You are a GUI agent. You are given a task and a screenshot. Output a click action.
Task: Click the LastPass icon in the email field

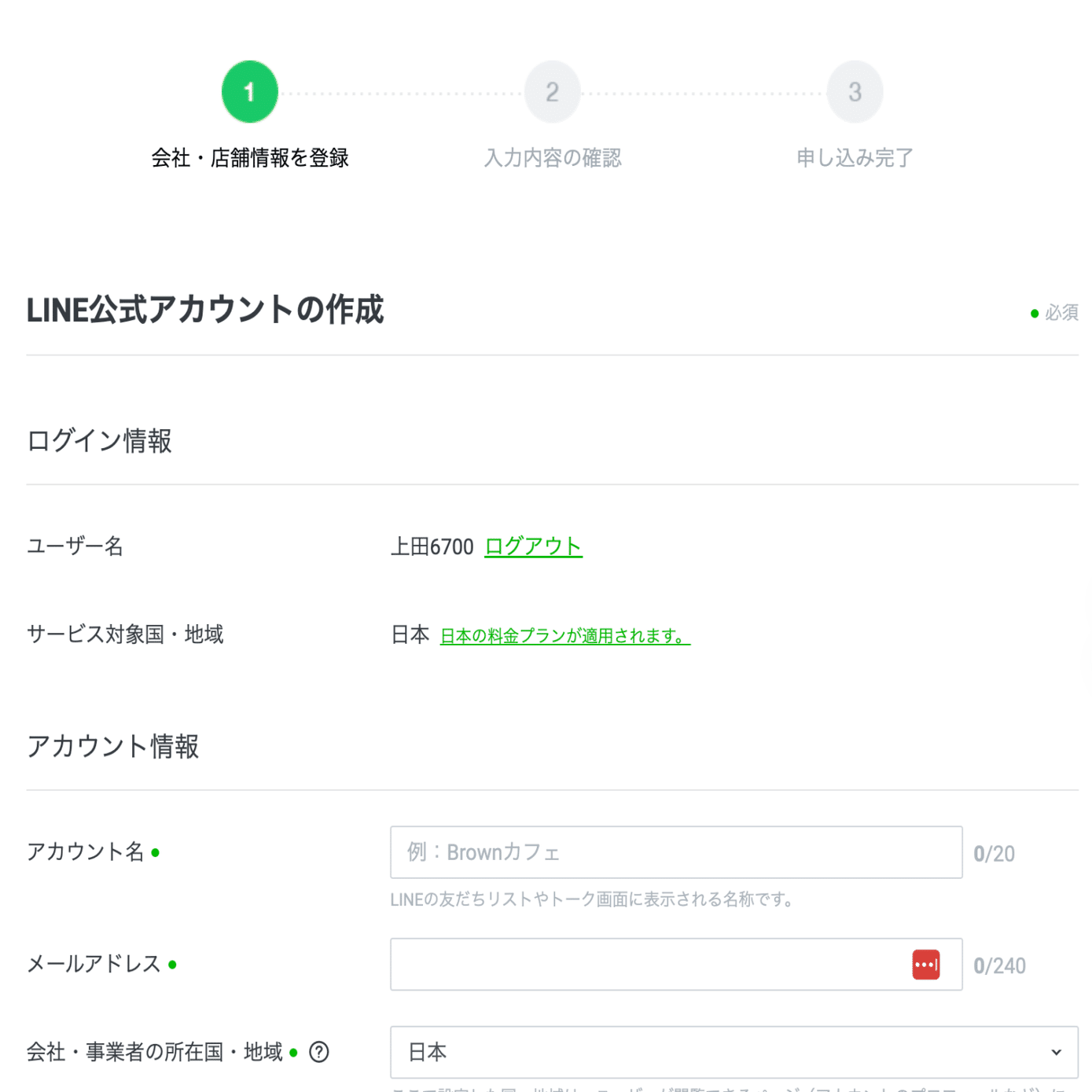pyautogui.click(x=925, y=965)
